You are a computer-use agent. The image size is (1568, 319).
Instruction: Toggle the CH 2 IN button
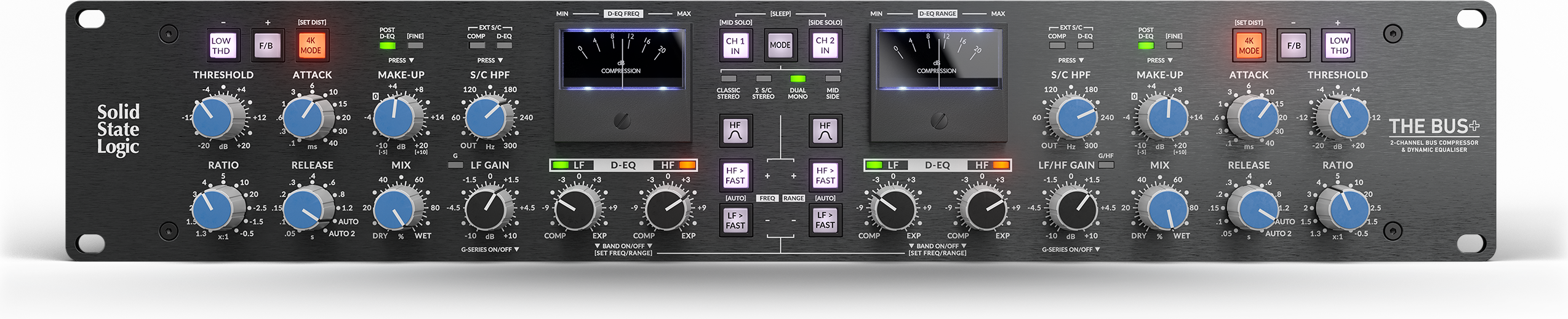click(825, 45)
